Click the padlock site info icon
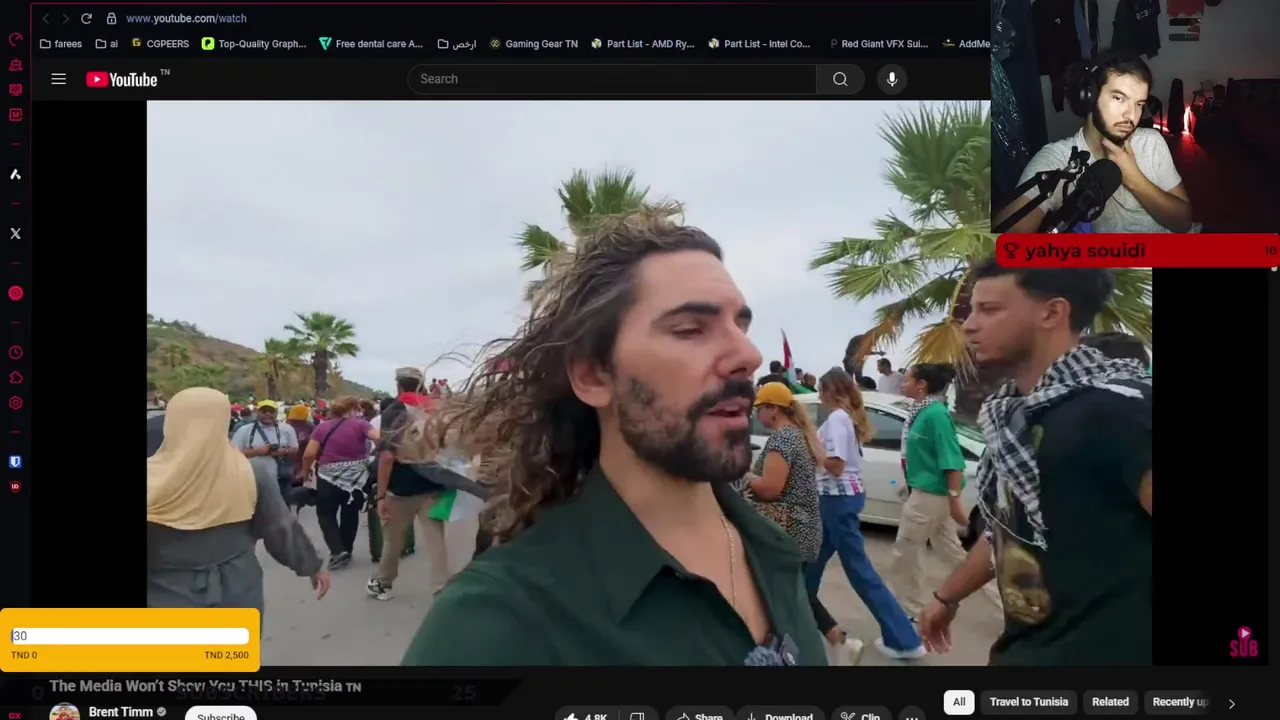 (111, 18)
